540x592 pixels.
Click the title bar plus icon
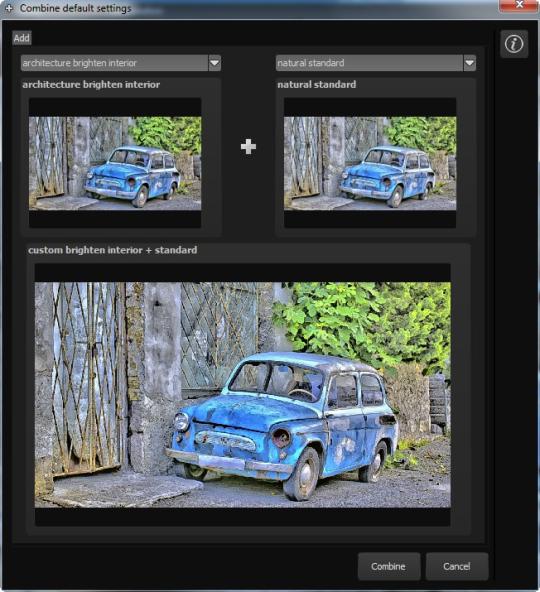9,8
